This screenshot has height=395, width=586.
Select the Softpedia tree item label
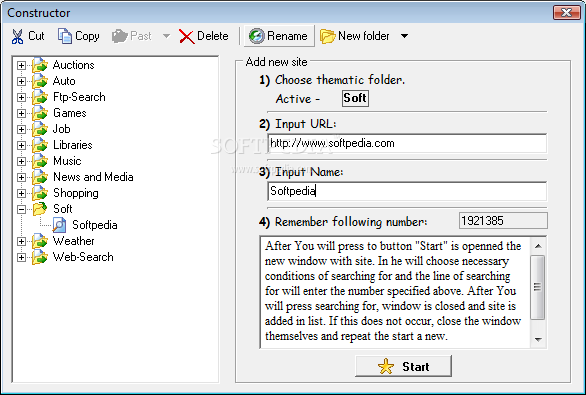pos(95,225)
